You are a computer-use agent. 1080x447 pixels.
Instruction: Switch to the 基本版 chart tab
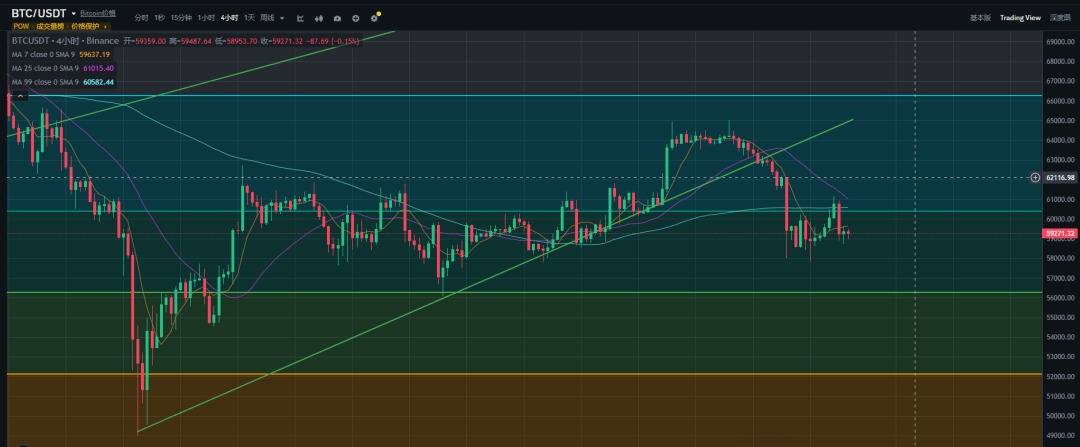tap(981, 18)
